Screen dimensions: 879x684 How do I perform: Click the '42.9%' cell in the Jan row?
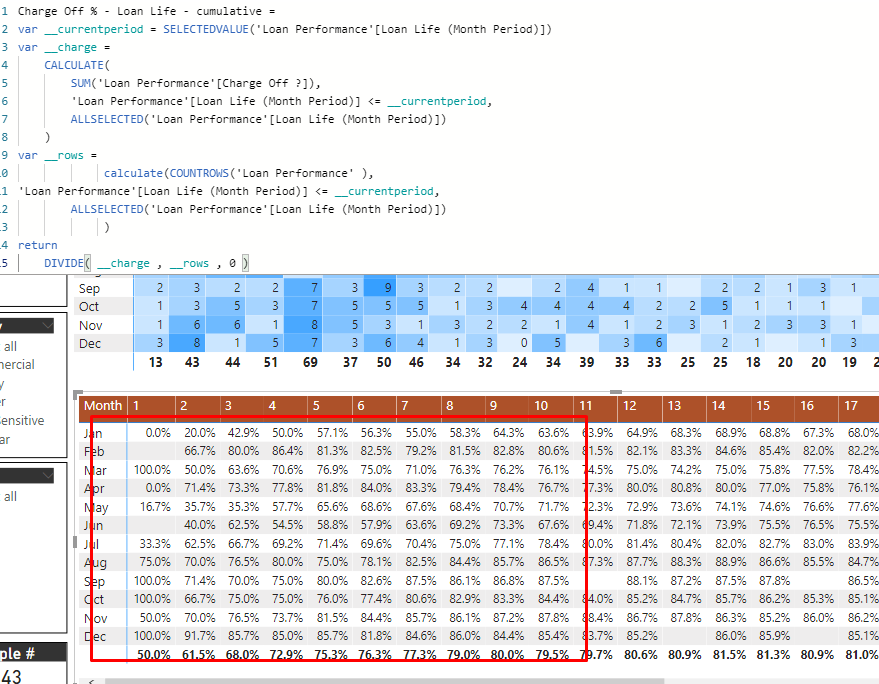pyautogui.click(x=243, y=433)
